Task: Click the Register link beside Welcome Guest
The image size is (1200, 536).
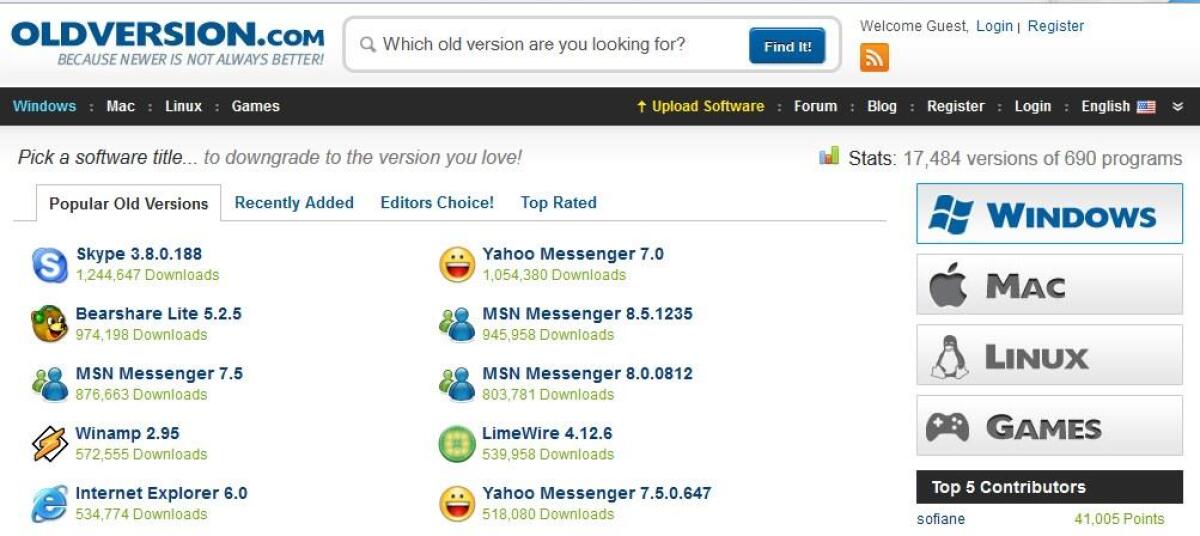Action: [1055, 26]
